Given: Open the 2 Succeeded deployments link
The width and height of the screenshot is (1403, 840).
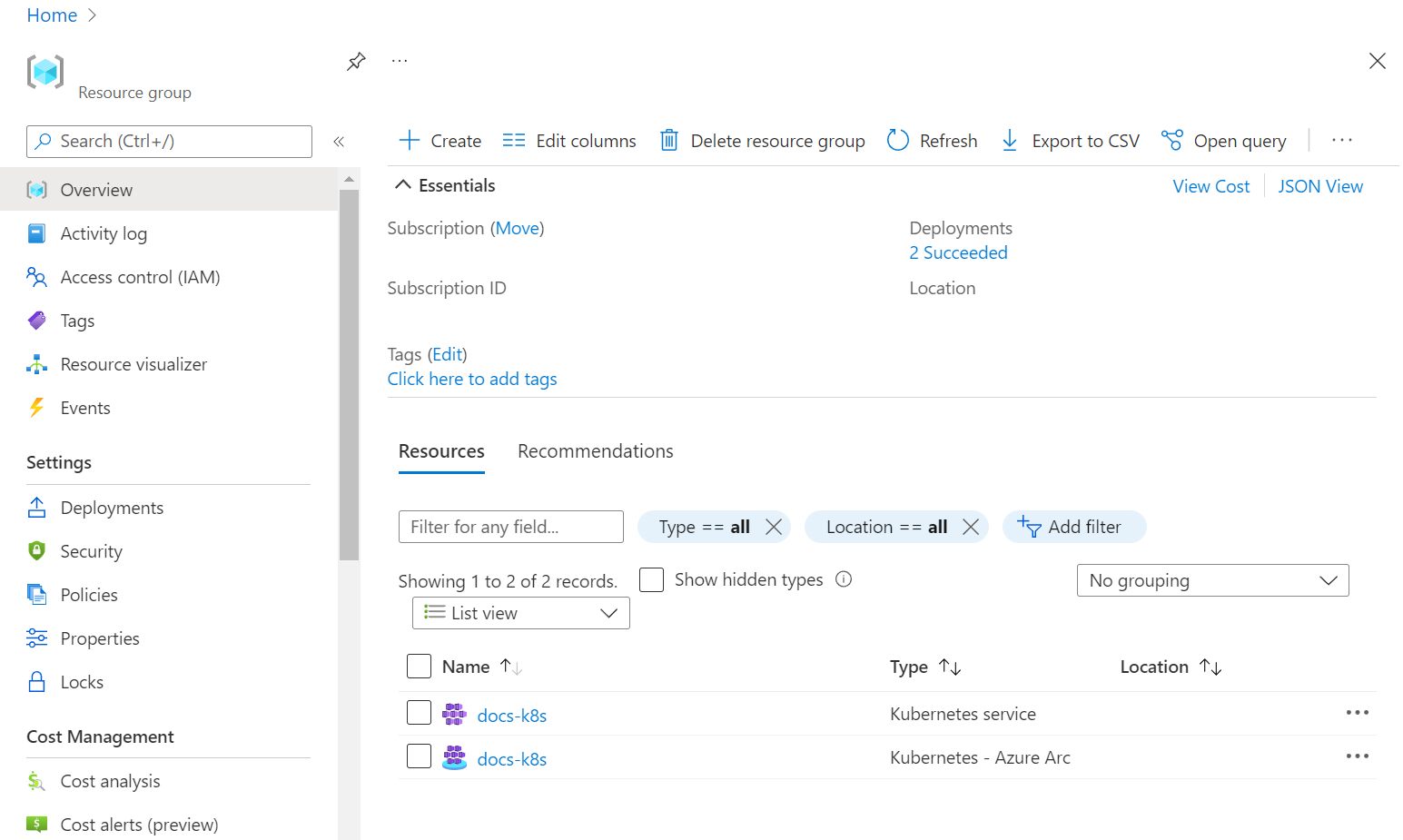Looking at the screenshot, I should coord(958,252).
